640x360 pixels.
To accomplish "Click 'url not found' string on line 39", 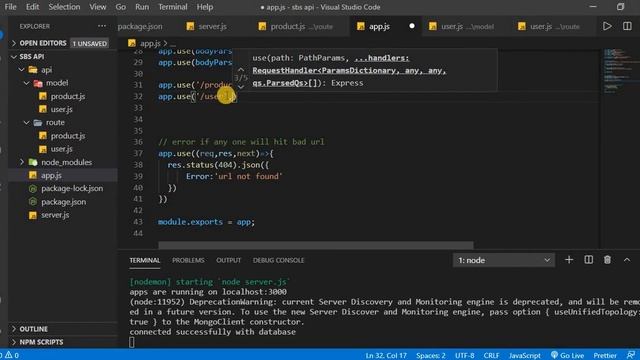I will pyautogui.click(x=248, y=176).
